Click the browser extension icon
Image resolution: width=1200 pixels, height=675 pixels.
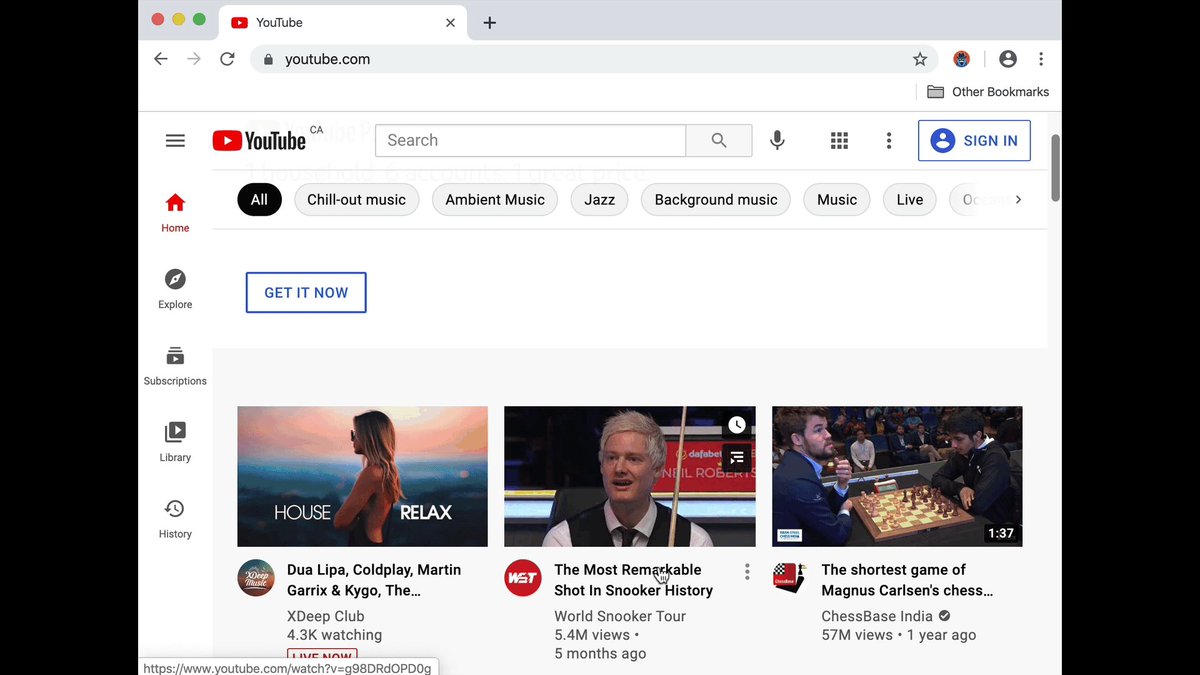coord(961,59)
